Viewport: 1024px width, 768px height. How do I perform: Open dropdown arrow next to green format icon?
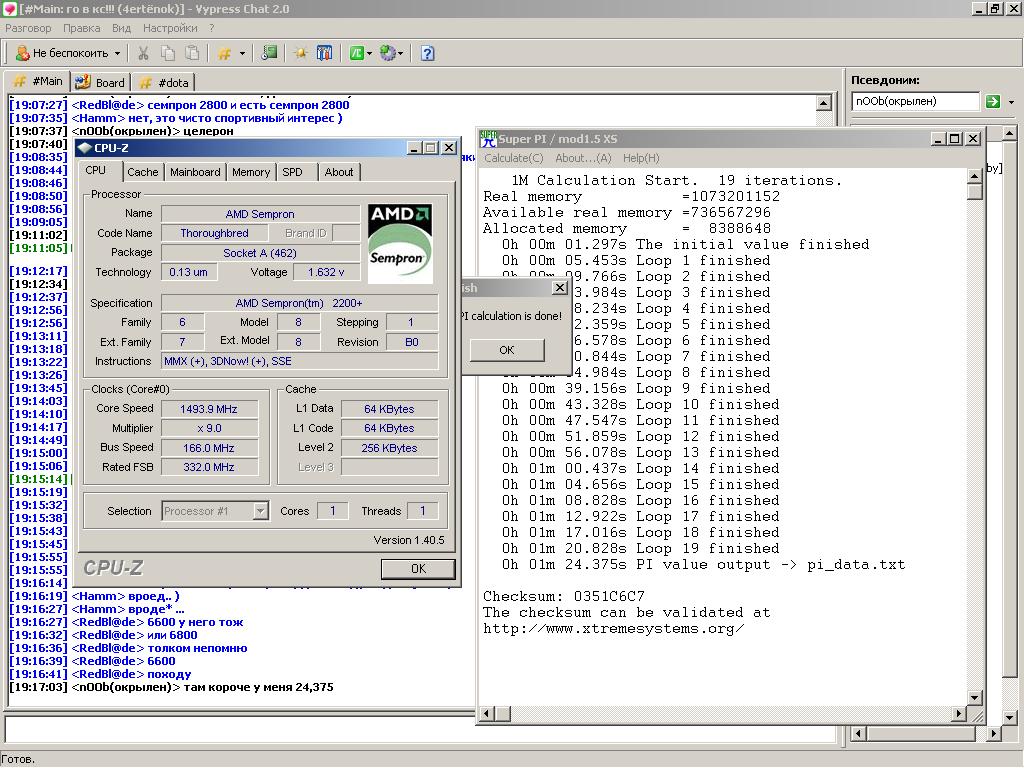tap(369, 54)
